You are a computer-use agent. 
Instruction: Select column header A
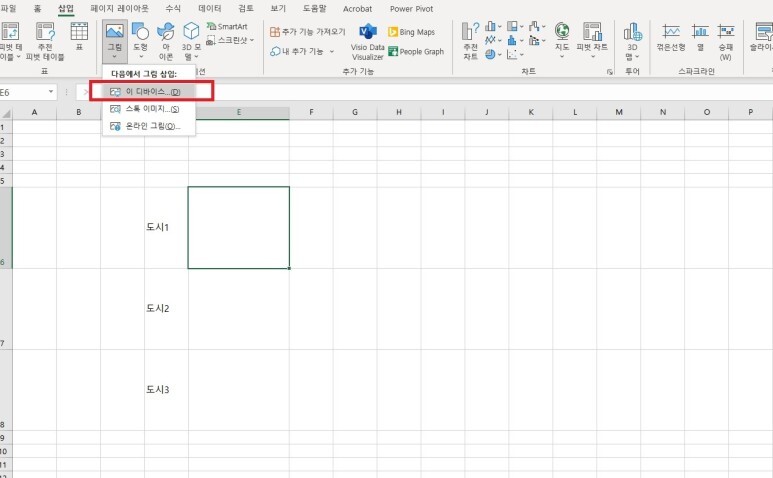35,112
